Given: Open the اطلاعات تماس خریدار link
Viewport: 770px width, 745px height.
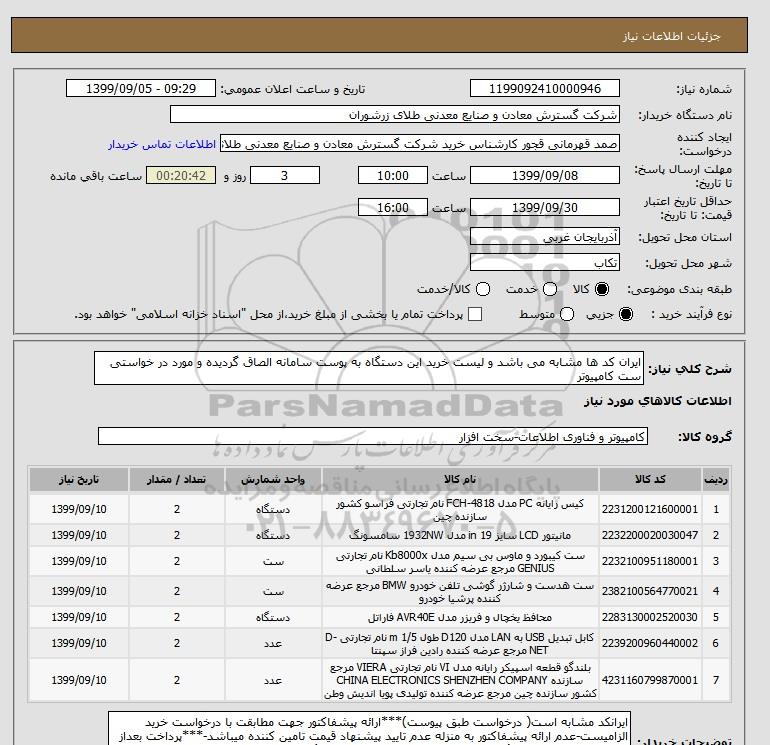Looking at the screenshot, I should [162, 145].
